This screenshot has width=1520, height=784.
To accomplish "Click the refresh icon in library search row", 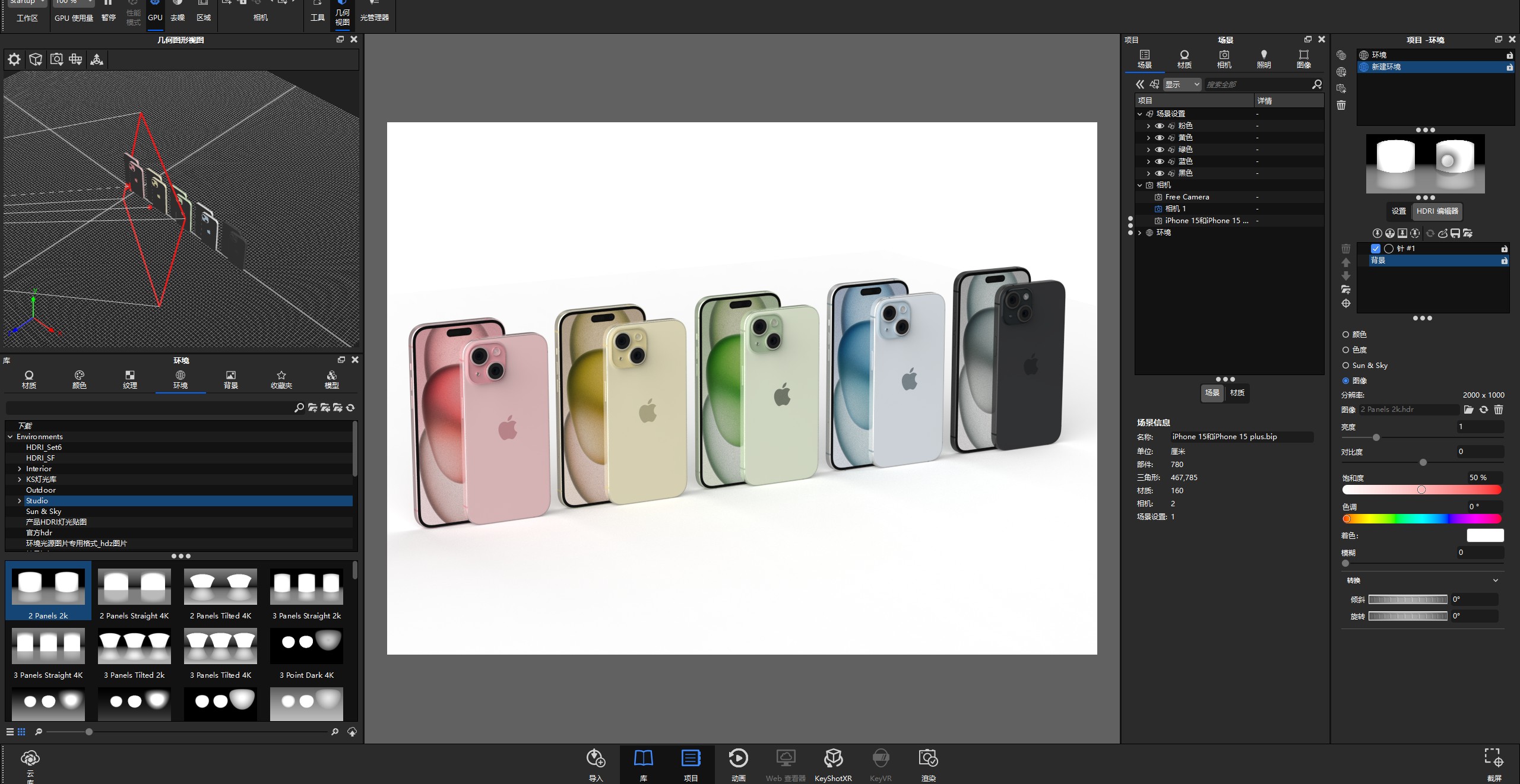I will pos(350,408).
